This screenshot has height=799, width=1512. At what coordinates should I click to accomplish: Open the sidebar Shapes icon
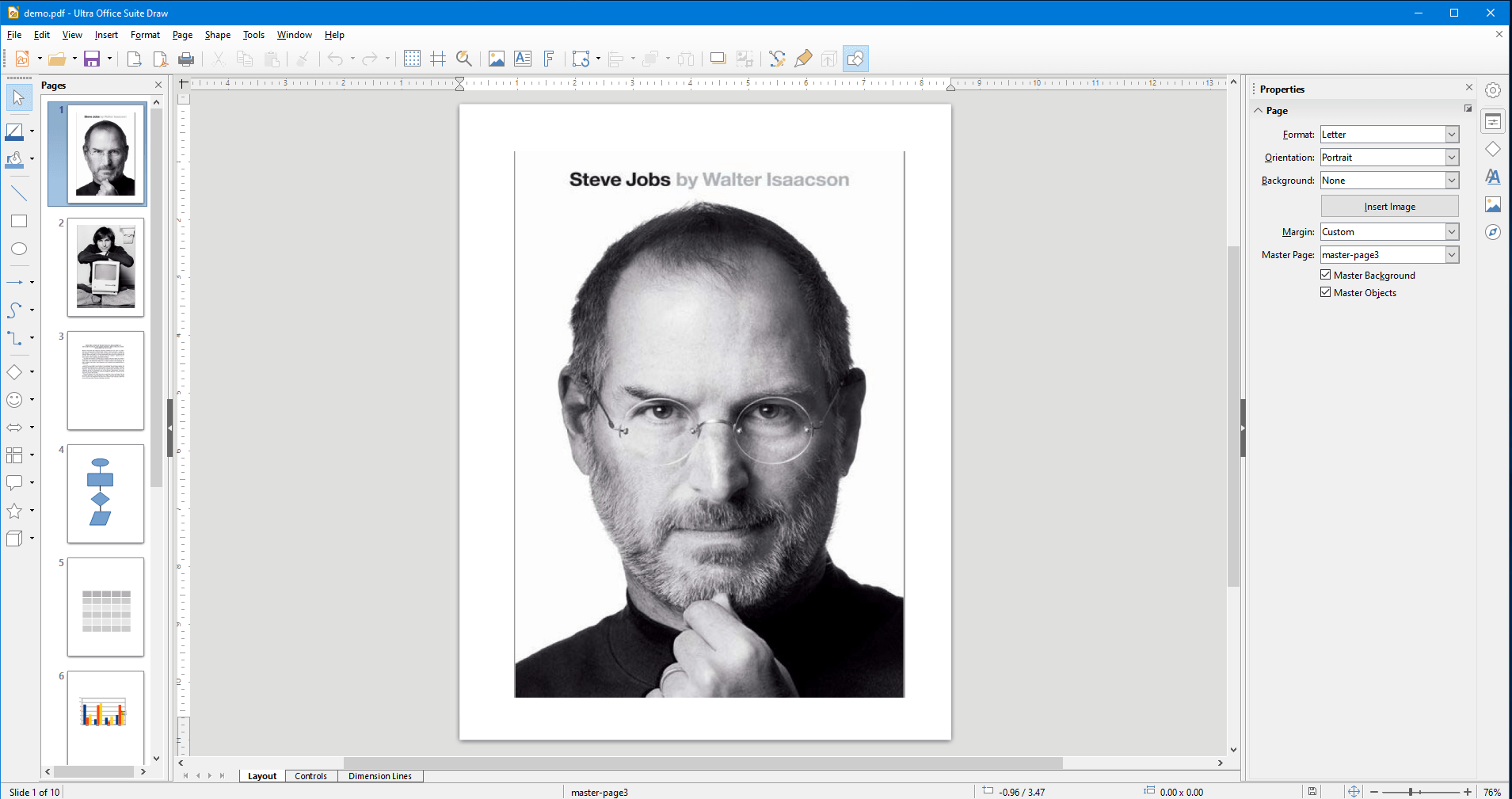1493,149
